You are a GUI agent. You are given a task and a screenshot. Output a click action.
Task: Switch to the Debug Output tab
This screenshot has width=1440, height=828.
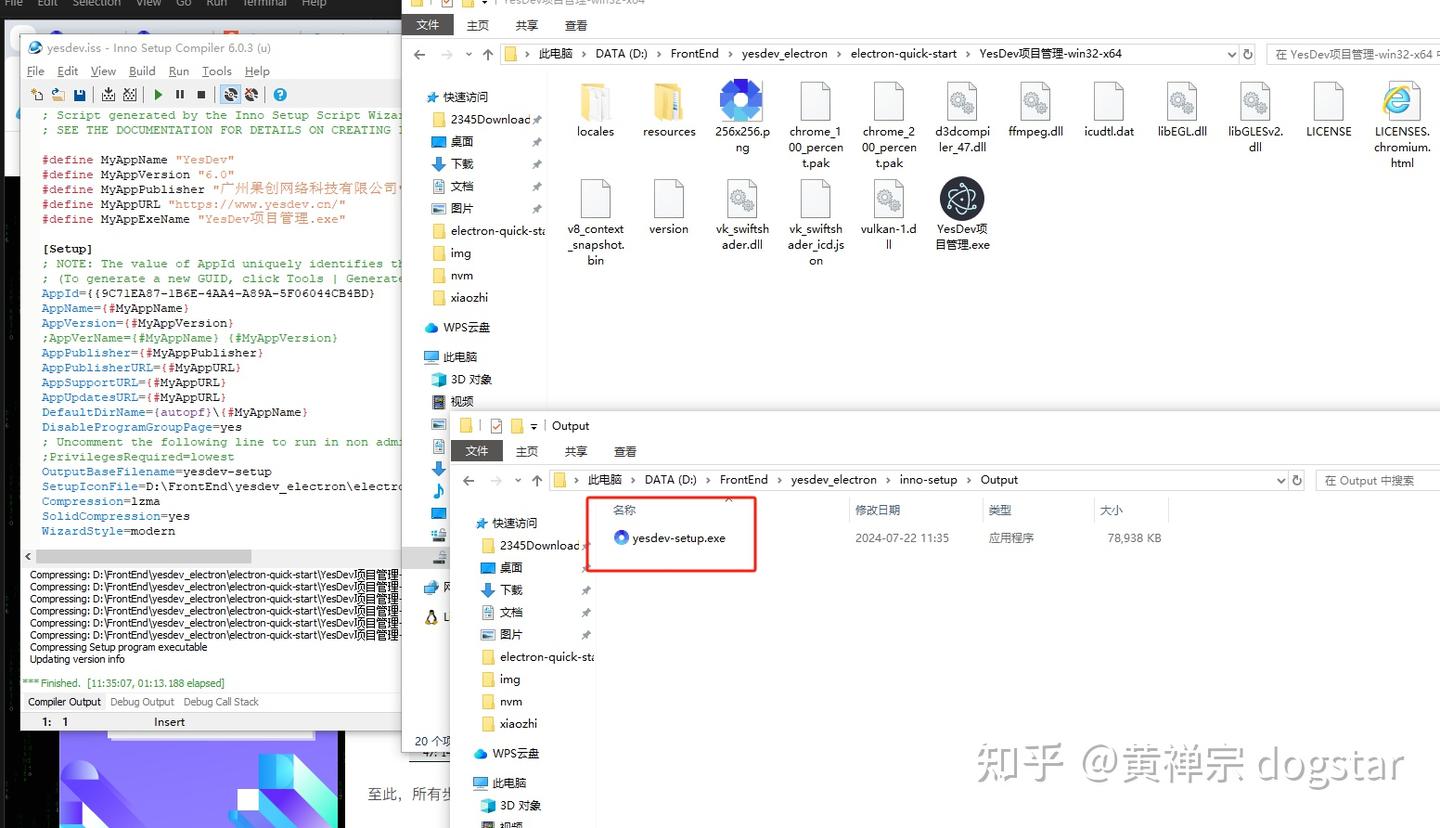point(141,701)
